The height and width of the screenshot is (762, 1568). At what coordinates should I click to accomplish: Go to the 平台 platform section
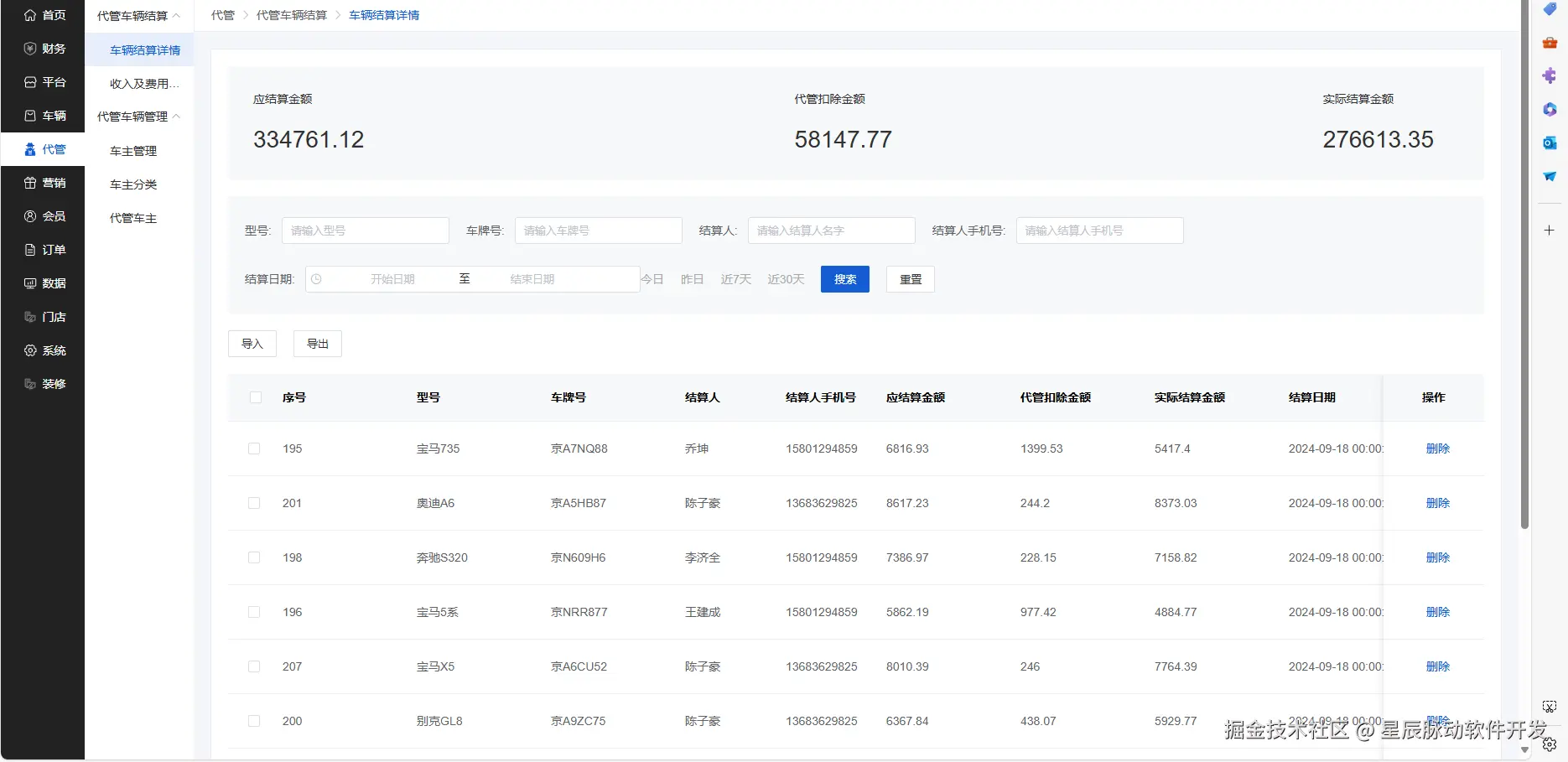tap(43, 82)
